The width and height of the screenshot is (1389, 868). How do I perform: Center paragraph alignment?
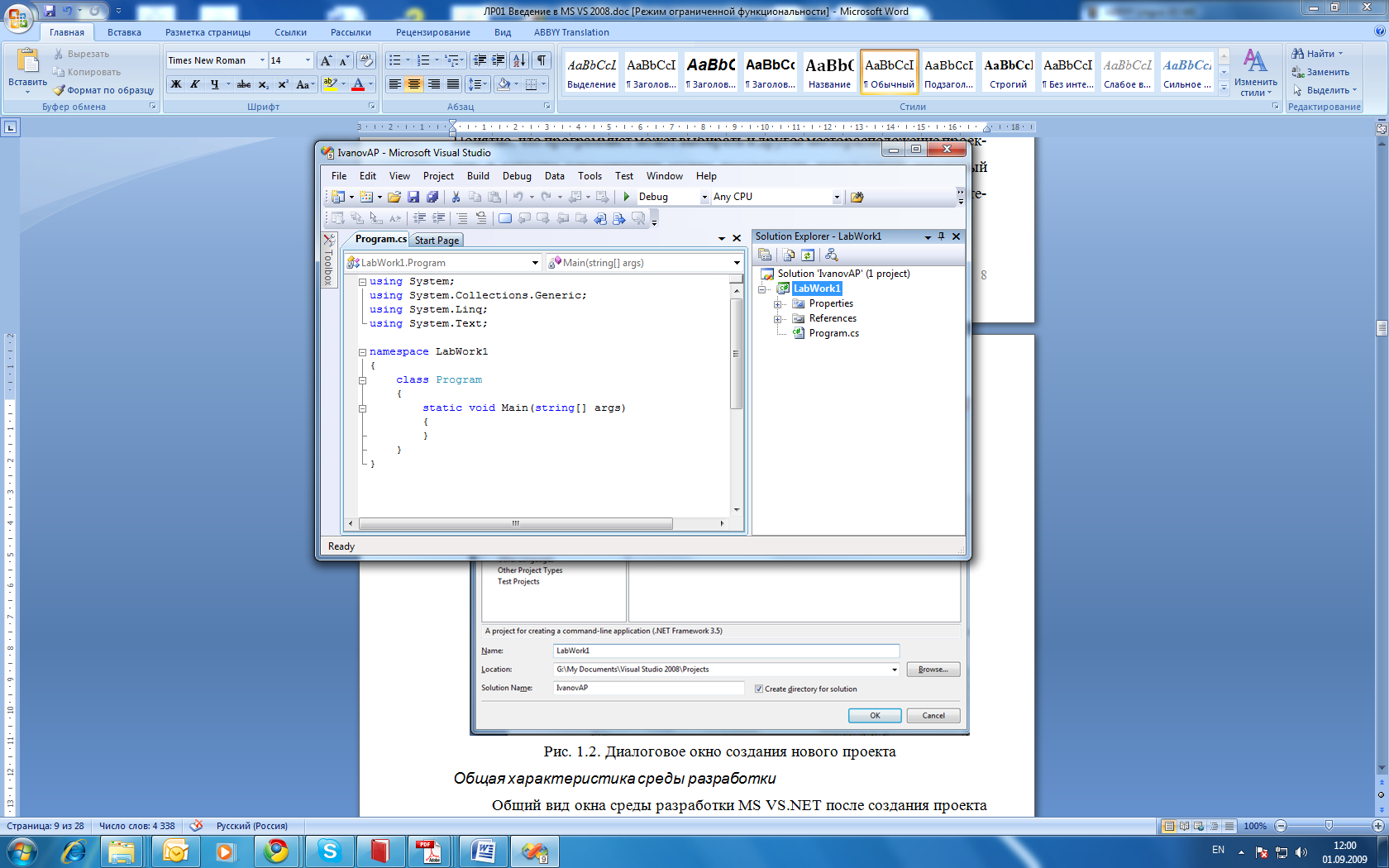point(414,84)
